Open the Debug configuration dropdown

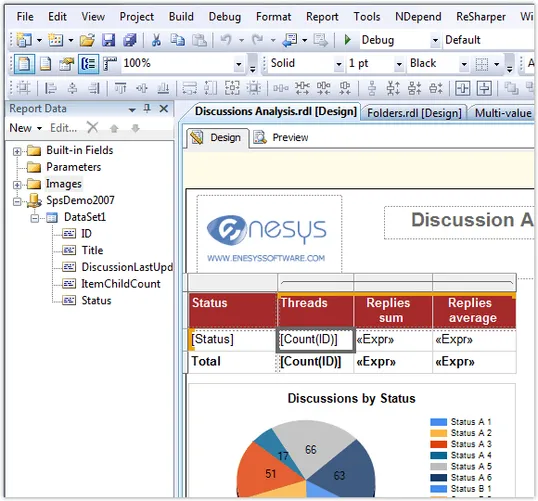click(x=435, y=40)
